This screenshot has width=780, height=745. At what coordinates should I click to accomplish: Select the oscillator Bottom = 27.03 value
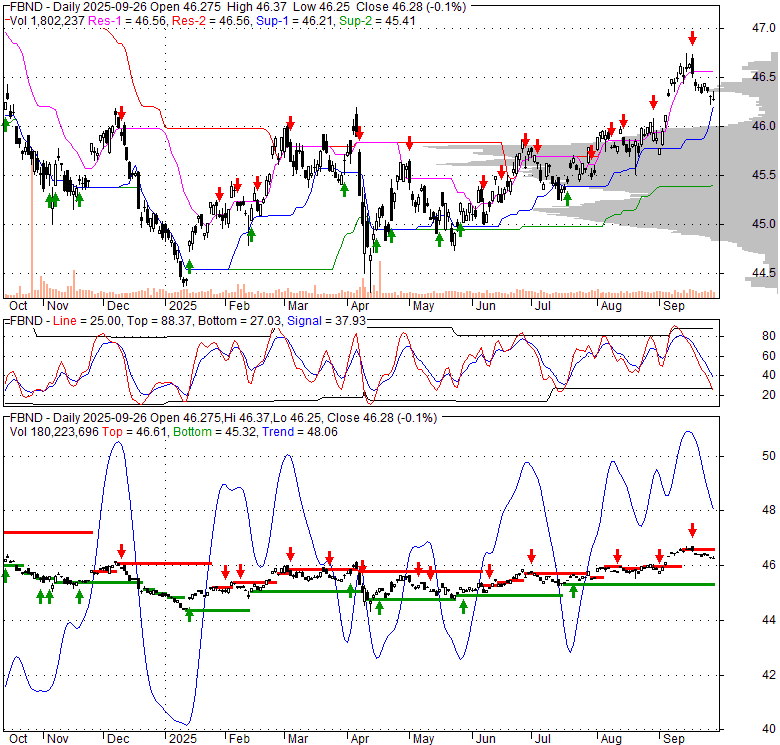(239, 321)
